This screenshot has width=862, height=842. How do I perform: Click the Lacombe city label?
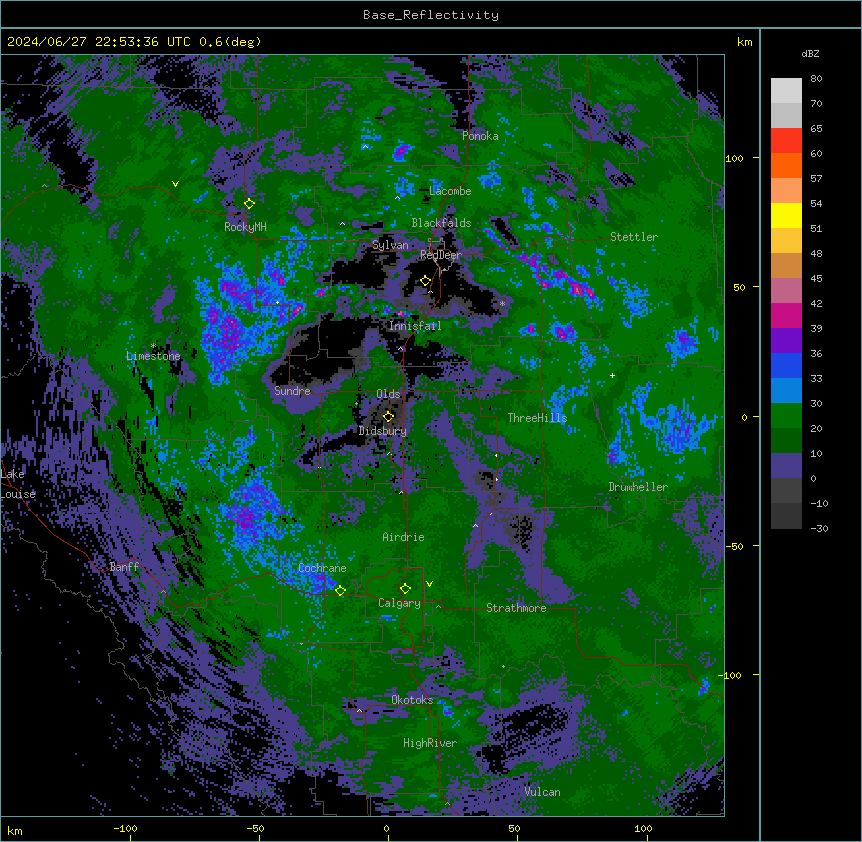tap(450, 191)
